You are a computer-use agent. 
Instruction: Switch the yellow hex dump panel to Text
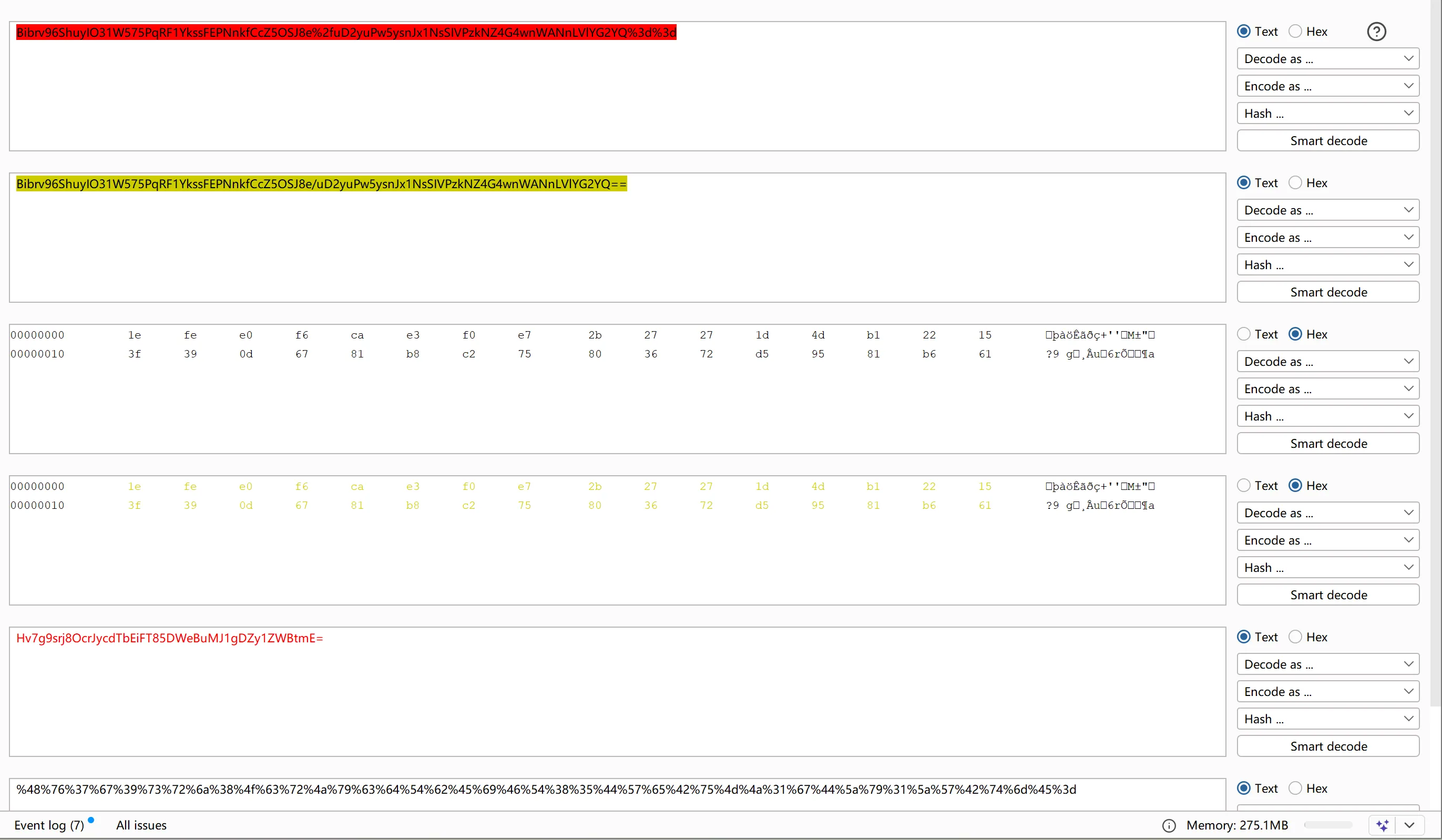[1257, 485]
